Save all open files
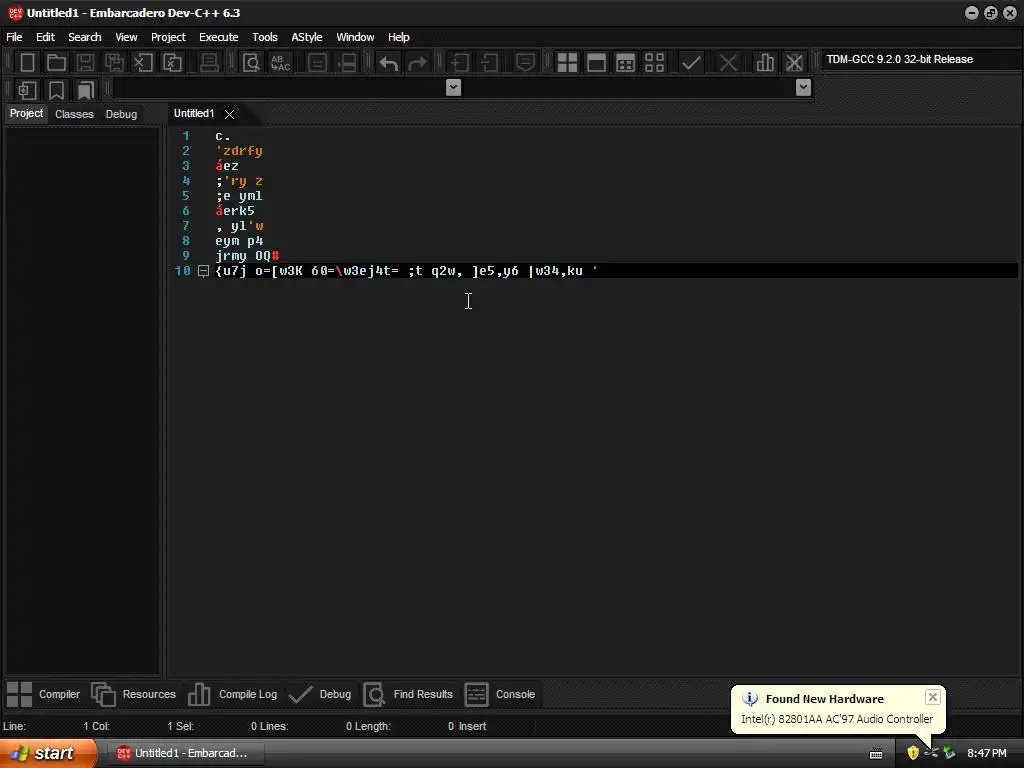Screen dimensions: 1024x768 coord(114,63)
